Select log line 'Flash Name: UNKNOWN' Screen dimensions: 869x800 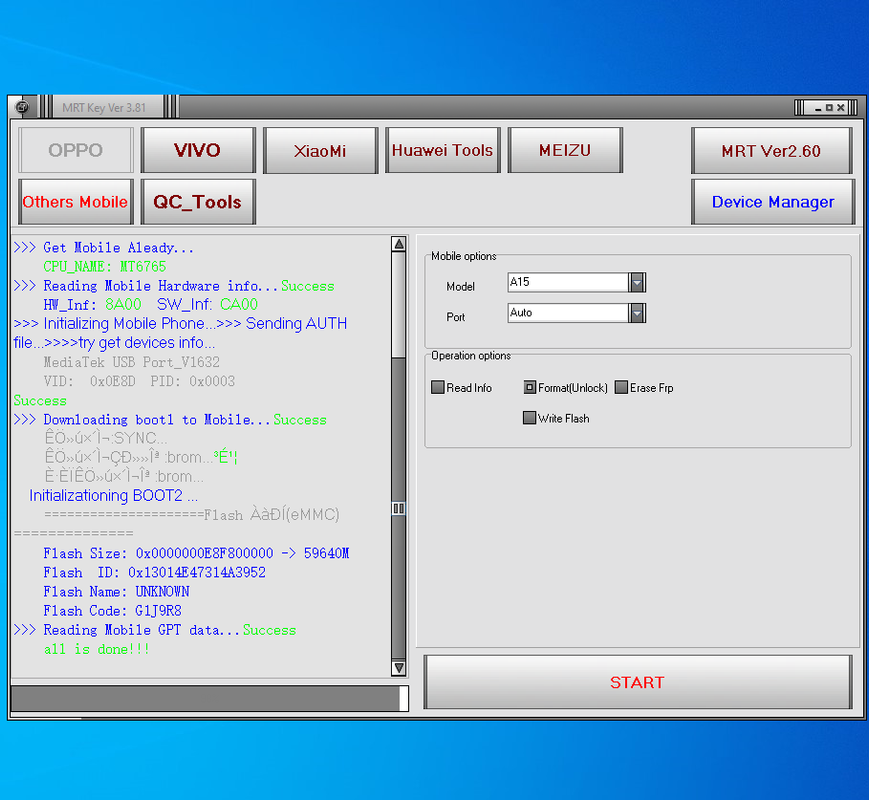coord(116,592)
